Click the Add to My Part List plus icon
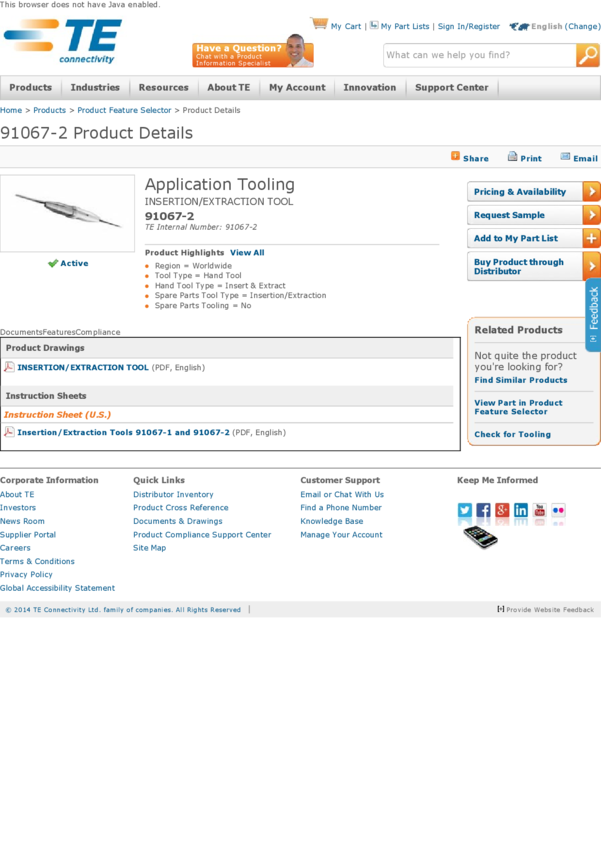The width and height of the screenshot is (601, 850). click(591, 238)
